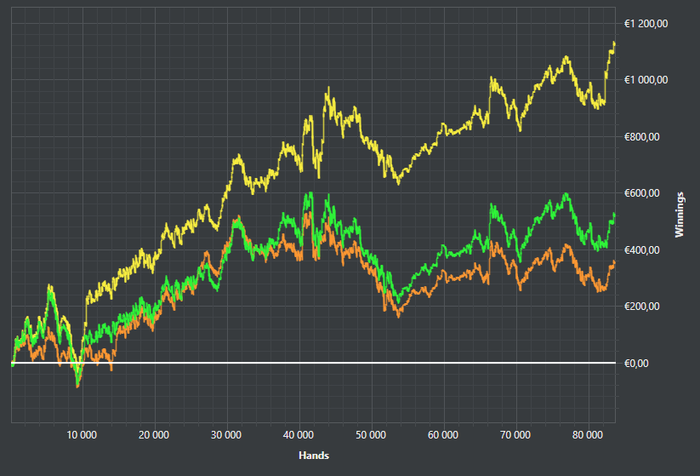Screen dimensions: 700x476
Task: Select the "40 000" hands axis label
Action: coord(299,435)
